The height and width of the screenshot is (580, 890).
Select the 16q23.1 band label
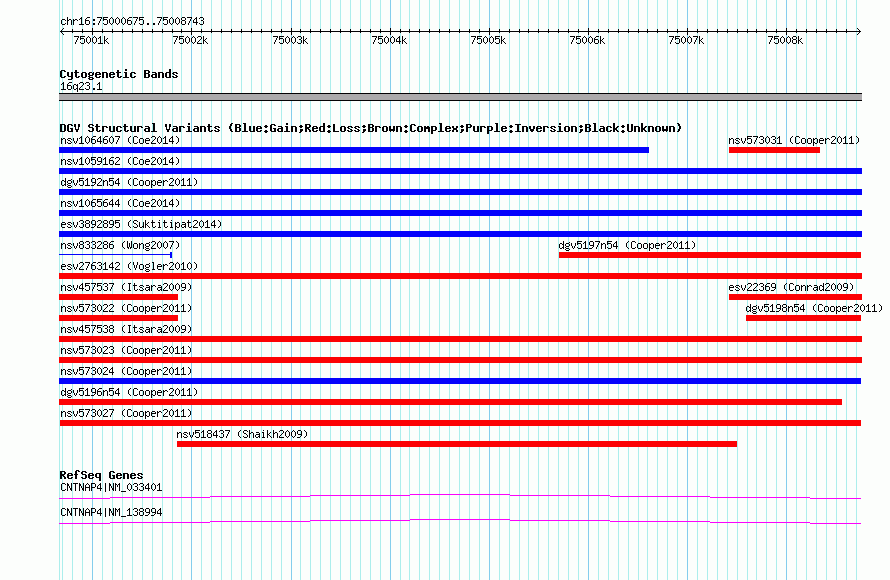click(x=81, y=86)
